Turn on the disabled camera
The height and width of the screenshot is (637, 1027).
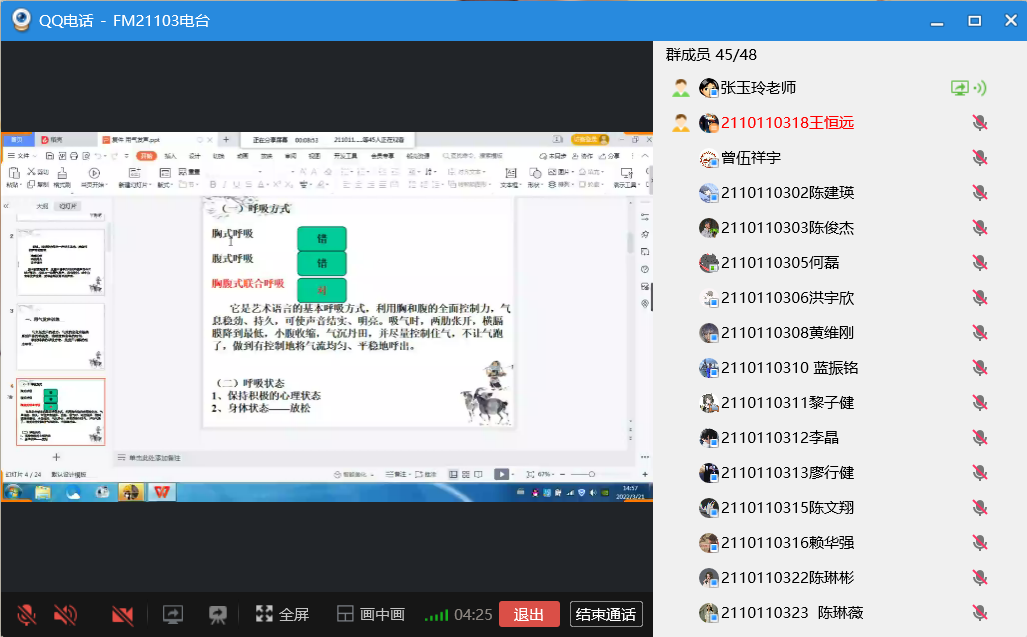pos(123,614)
